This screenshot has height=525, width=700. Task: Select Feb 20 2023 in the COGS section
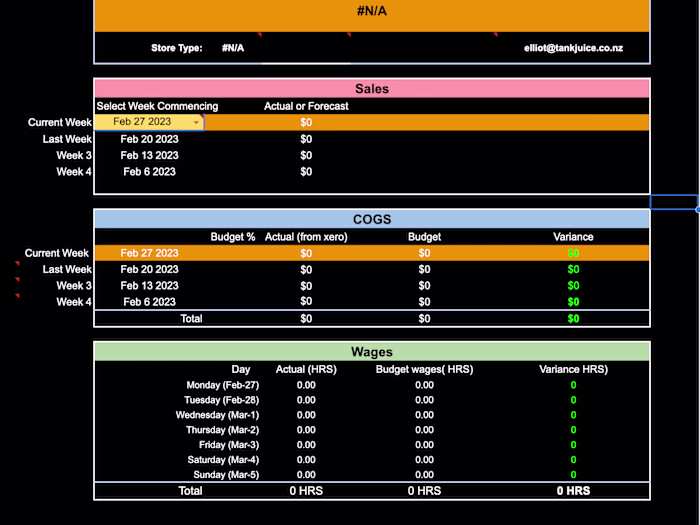[150, 270]
